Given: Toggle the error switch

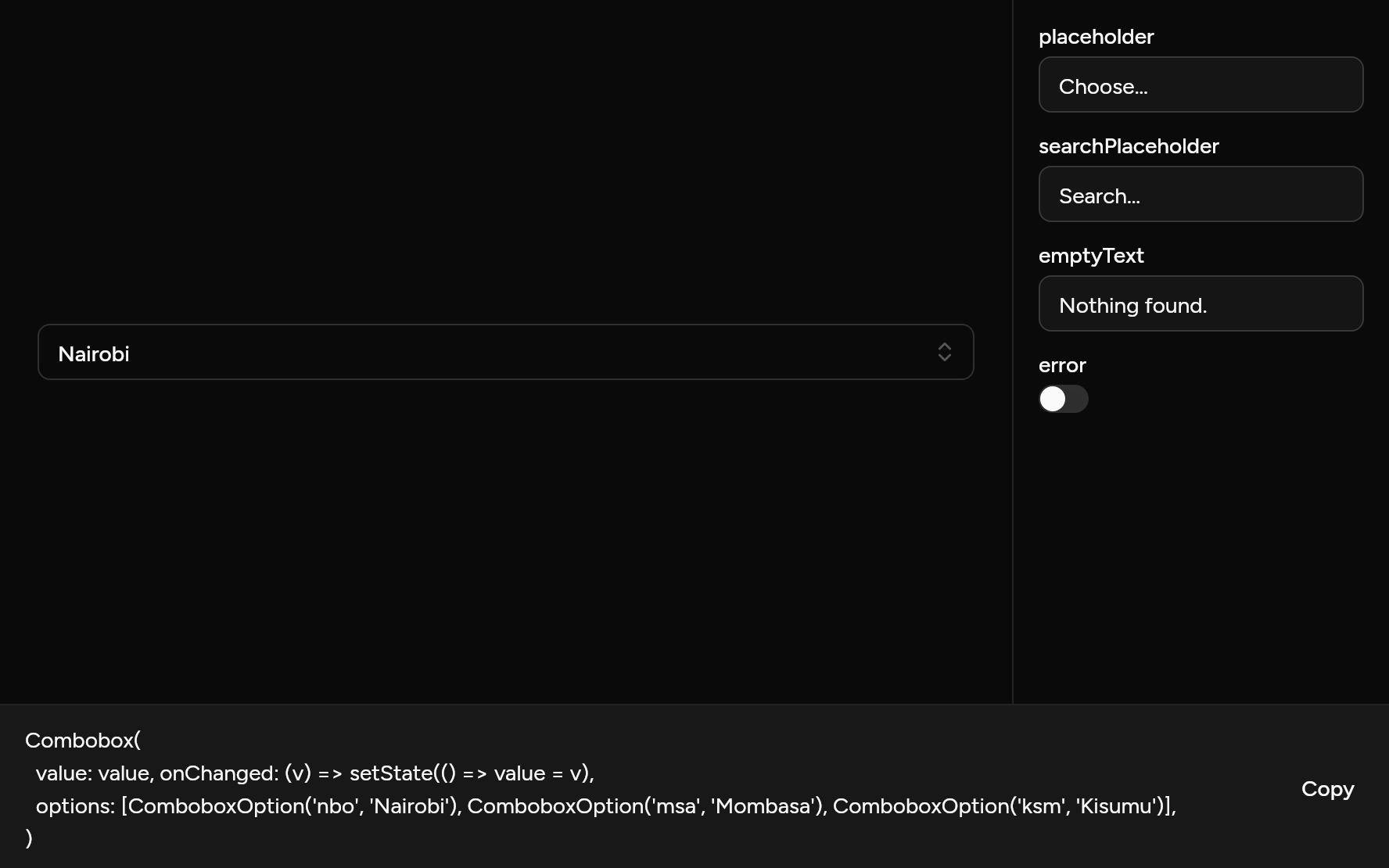Looking at the screenshot, I should coord(1063,399).
